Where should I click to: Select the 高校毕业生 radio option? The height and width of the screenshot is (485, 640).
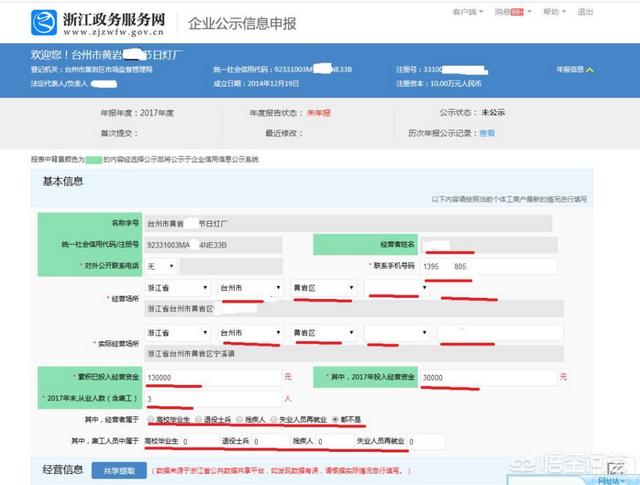pyautogui.click(x=149, y=420)
